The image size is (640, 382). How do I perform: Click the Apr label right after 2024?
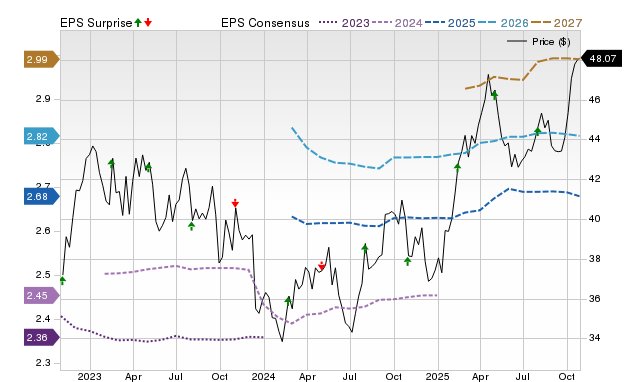tap(307, 376)
